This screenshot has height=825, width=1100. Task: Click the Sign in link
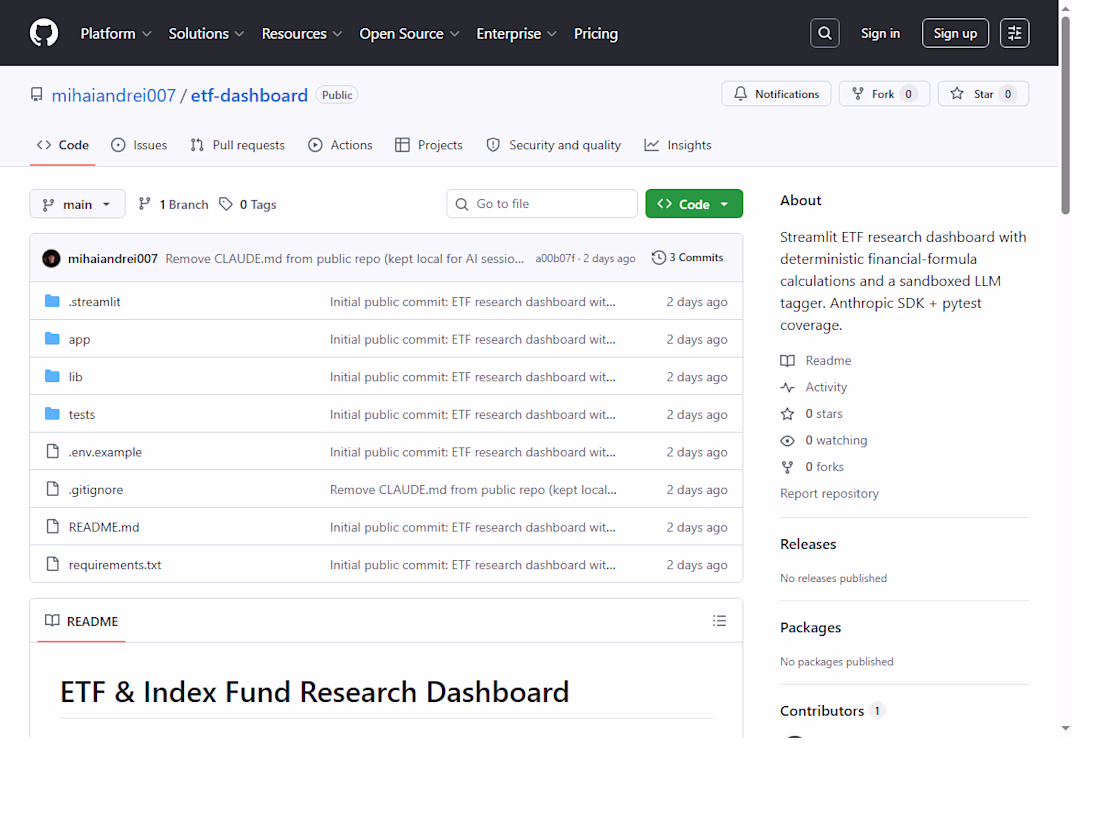880,33
